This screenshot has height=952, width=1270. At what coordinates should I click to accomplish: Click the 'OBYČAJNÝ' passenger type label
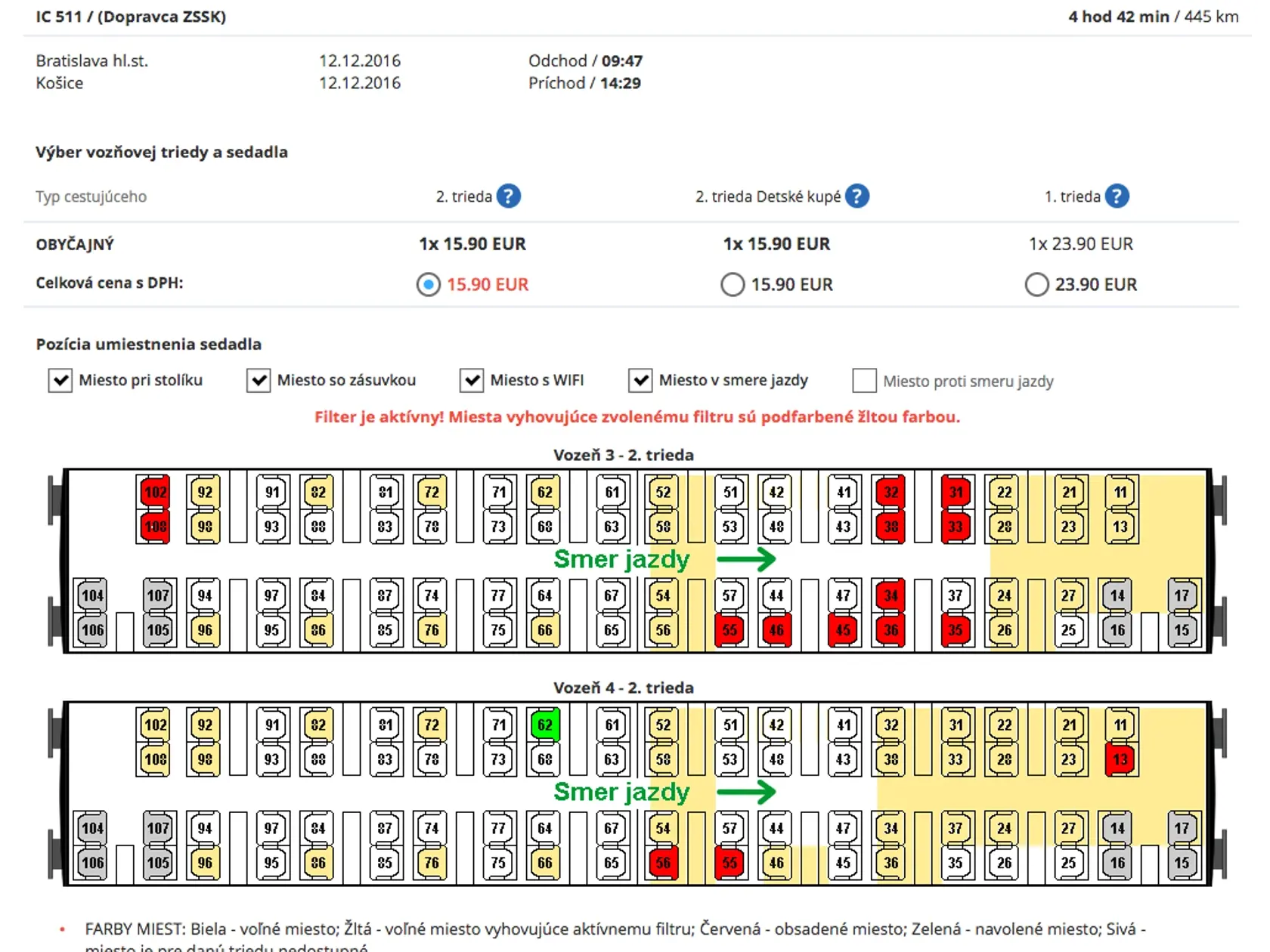click(x=75, y=244)
